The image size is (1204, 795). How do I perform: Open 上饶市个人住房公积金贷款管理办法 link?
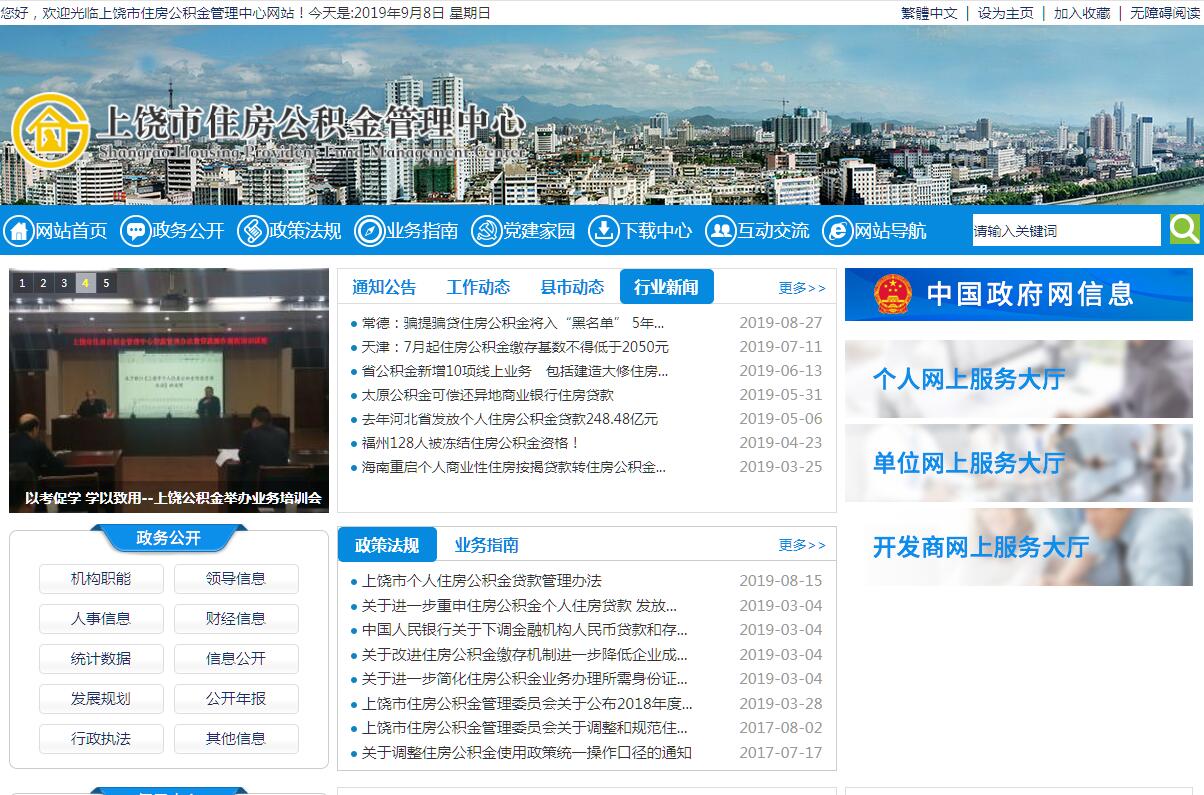click(x=481, y=581)
